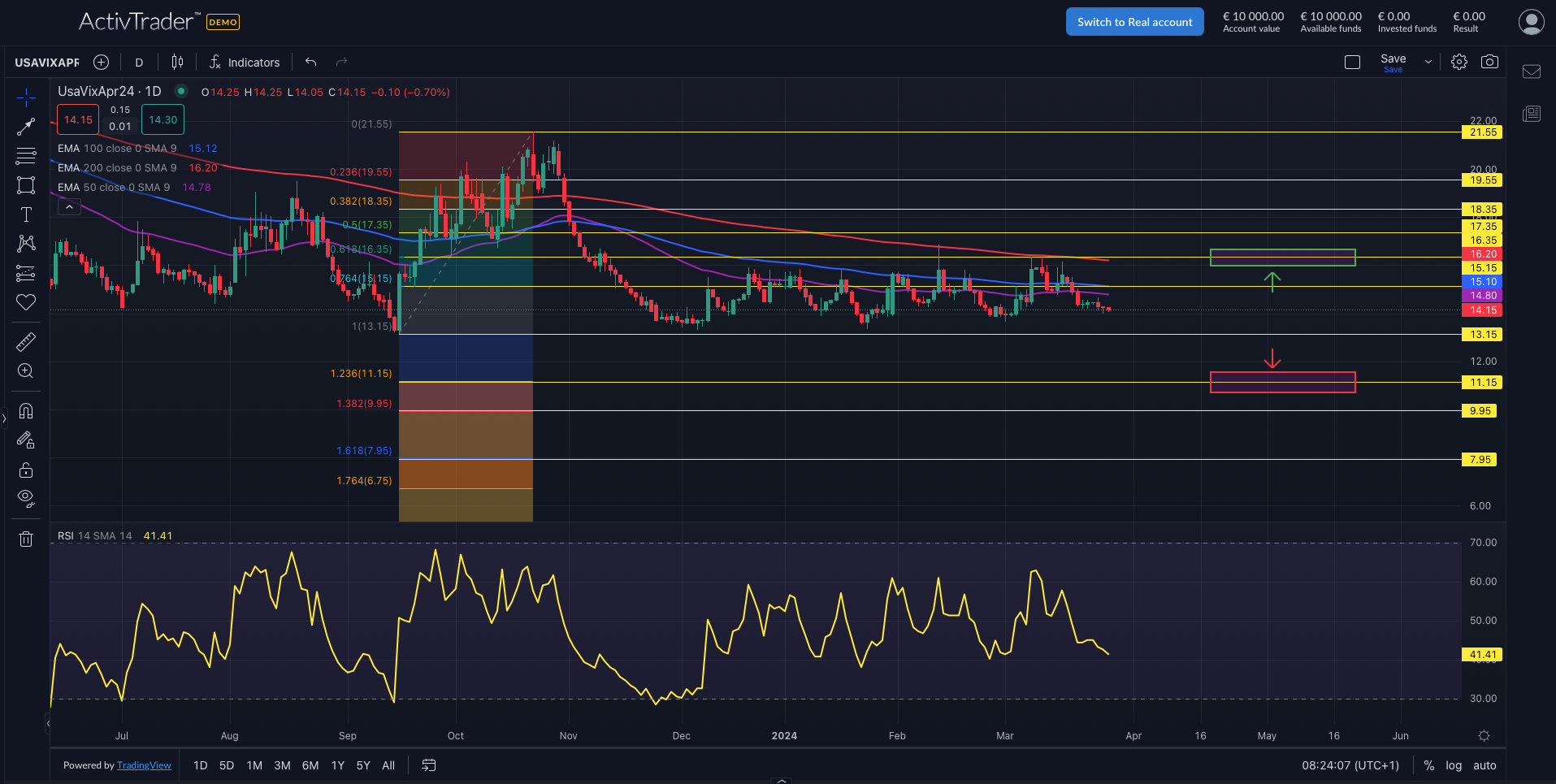This screenshot has width=1556, height=784.
Task: Toggle logarithmic scale with the log option
Action: pyautogui.click(x=1454, y=765)
